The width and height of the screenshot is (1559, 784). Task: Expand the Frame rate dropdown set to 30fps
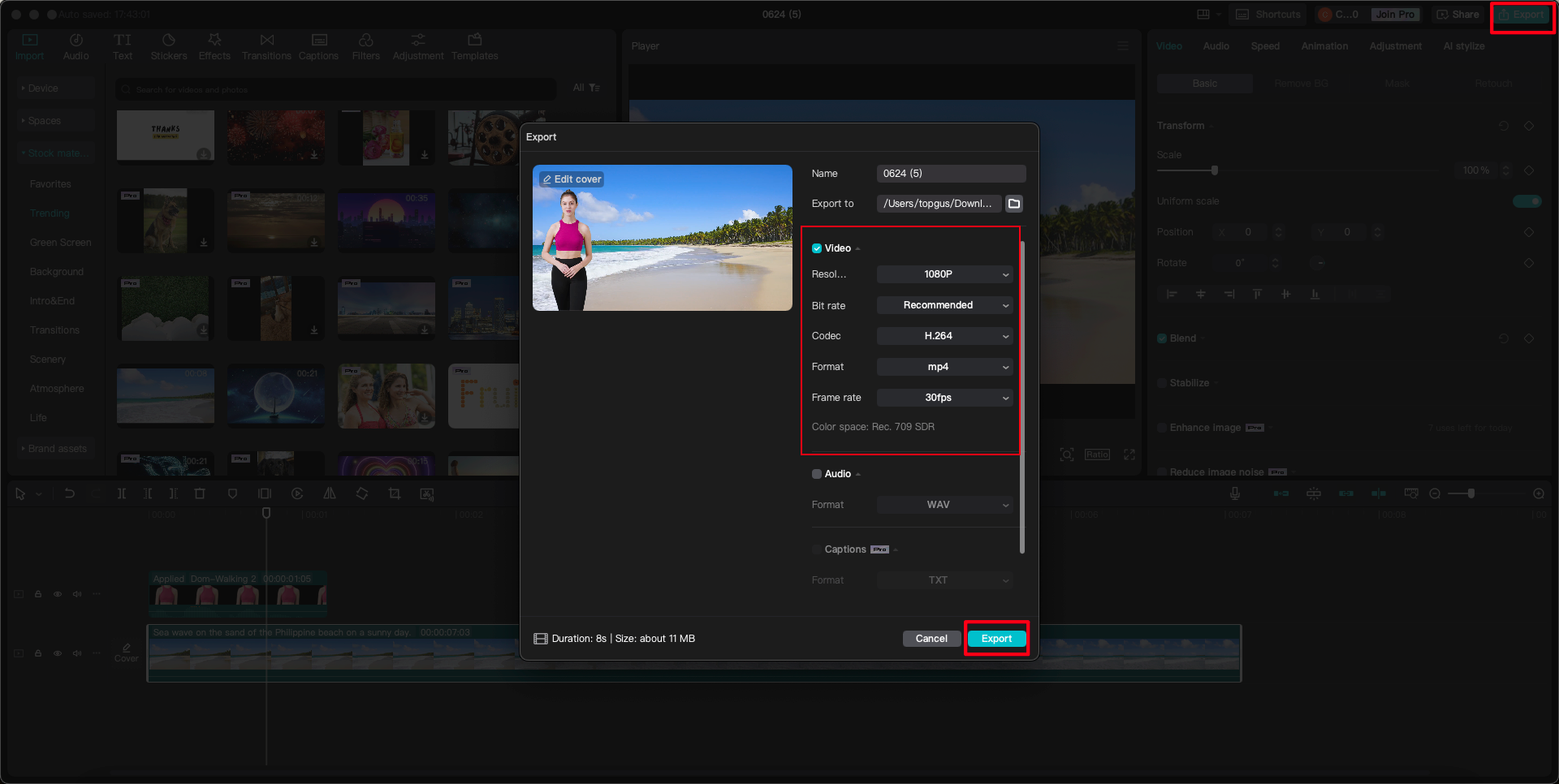pyautogui.click(x=944, y=398)
